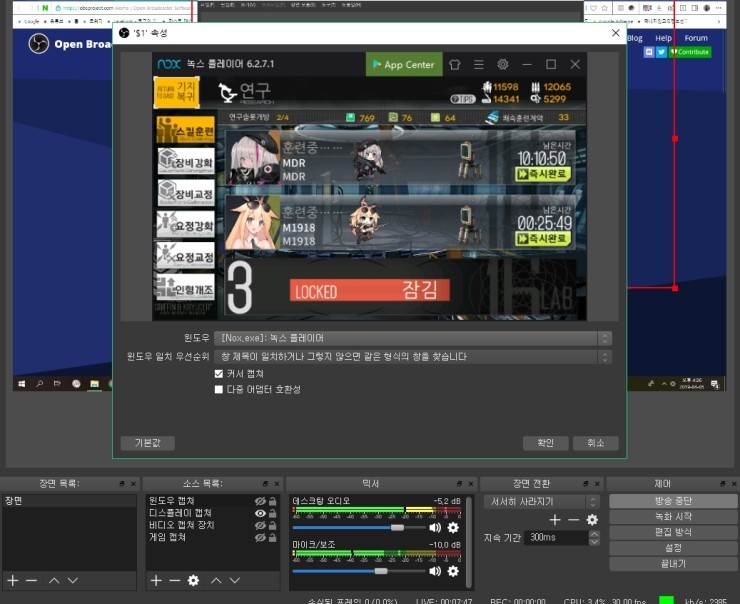Cancel dialog with 취소 button

pyautogui.click(x=596, y=443)
